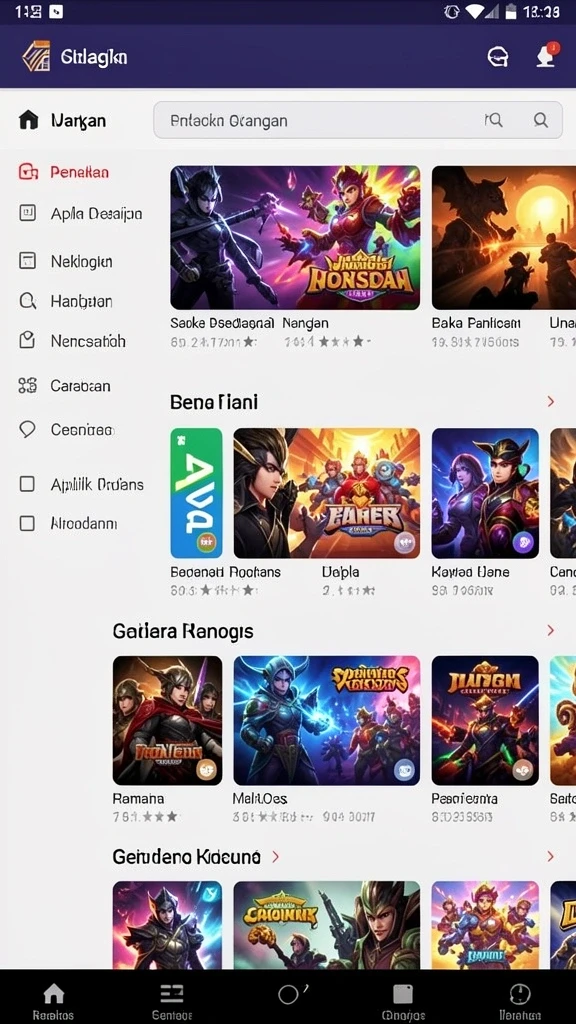
Task: Open the Gatlara Ranogis section title
Action: point(183,631)
